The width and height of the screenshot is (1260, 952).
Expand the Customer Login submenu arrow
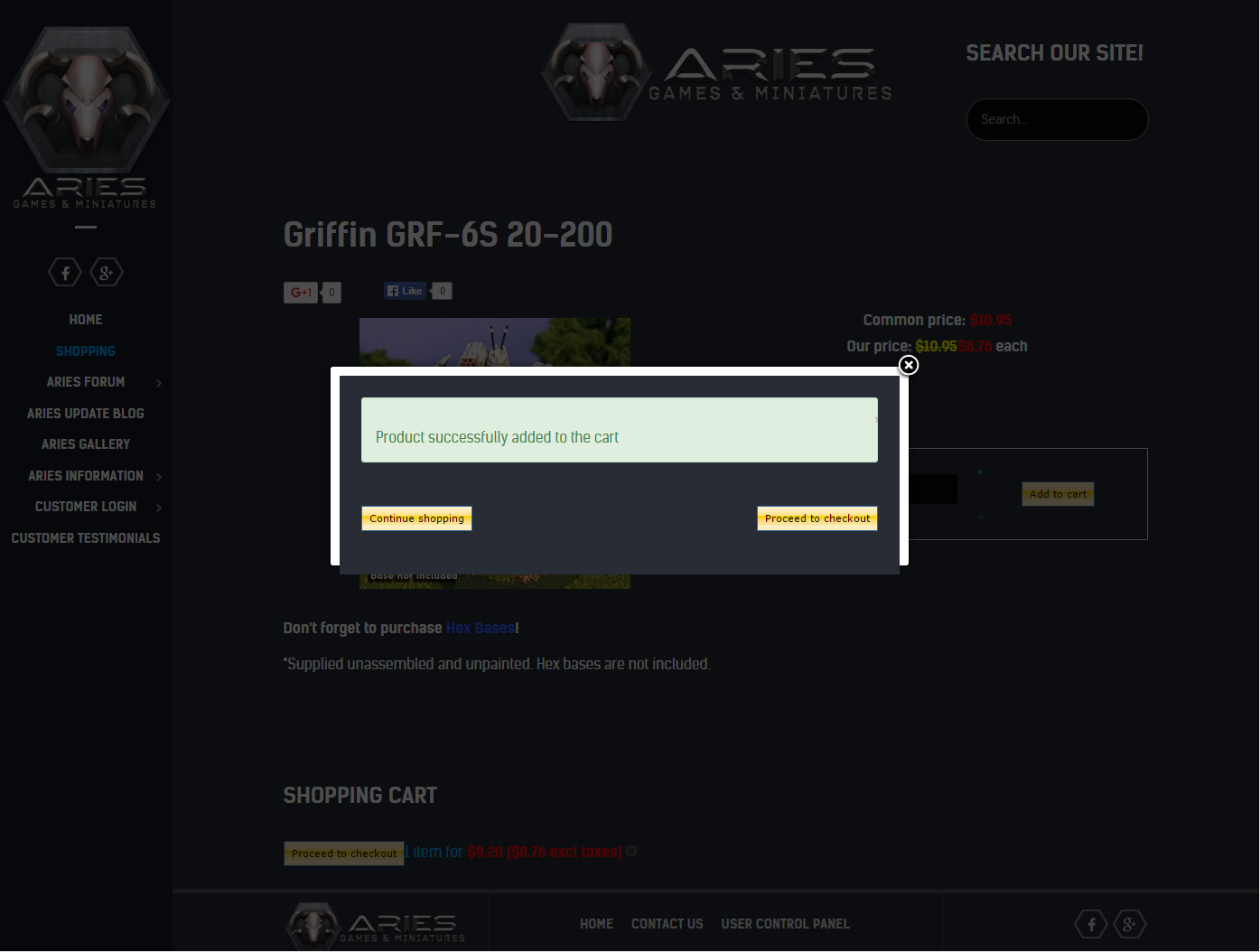click(x=159, y=508)
